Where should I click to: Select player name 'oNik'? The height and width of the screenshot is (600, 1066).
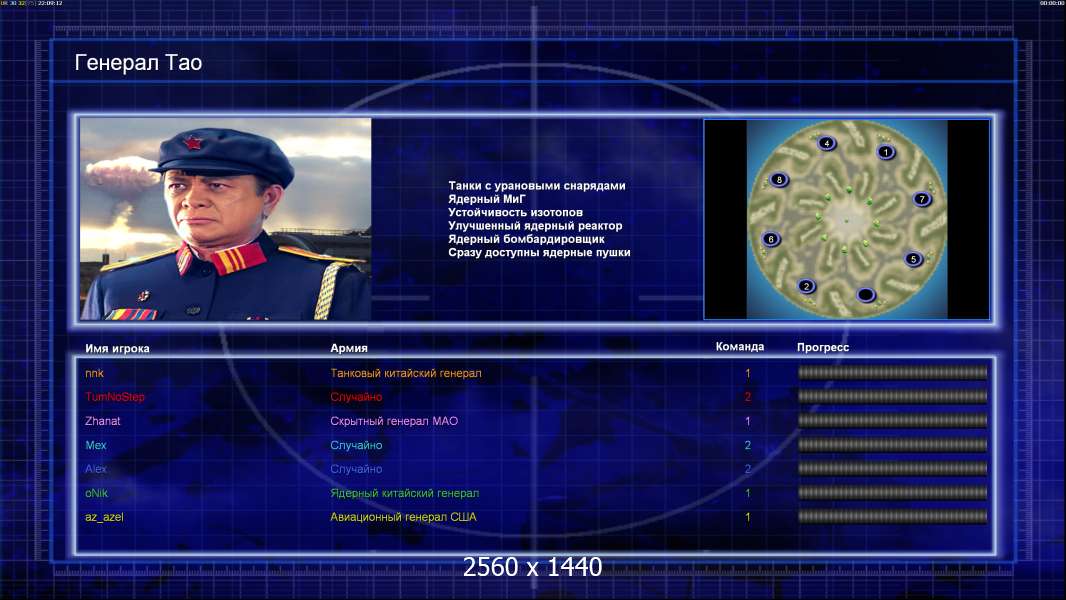97,493
